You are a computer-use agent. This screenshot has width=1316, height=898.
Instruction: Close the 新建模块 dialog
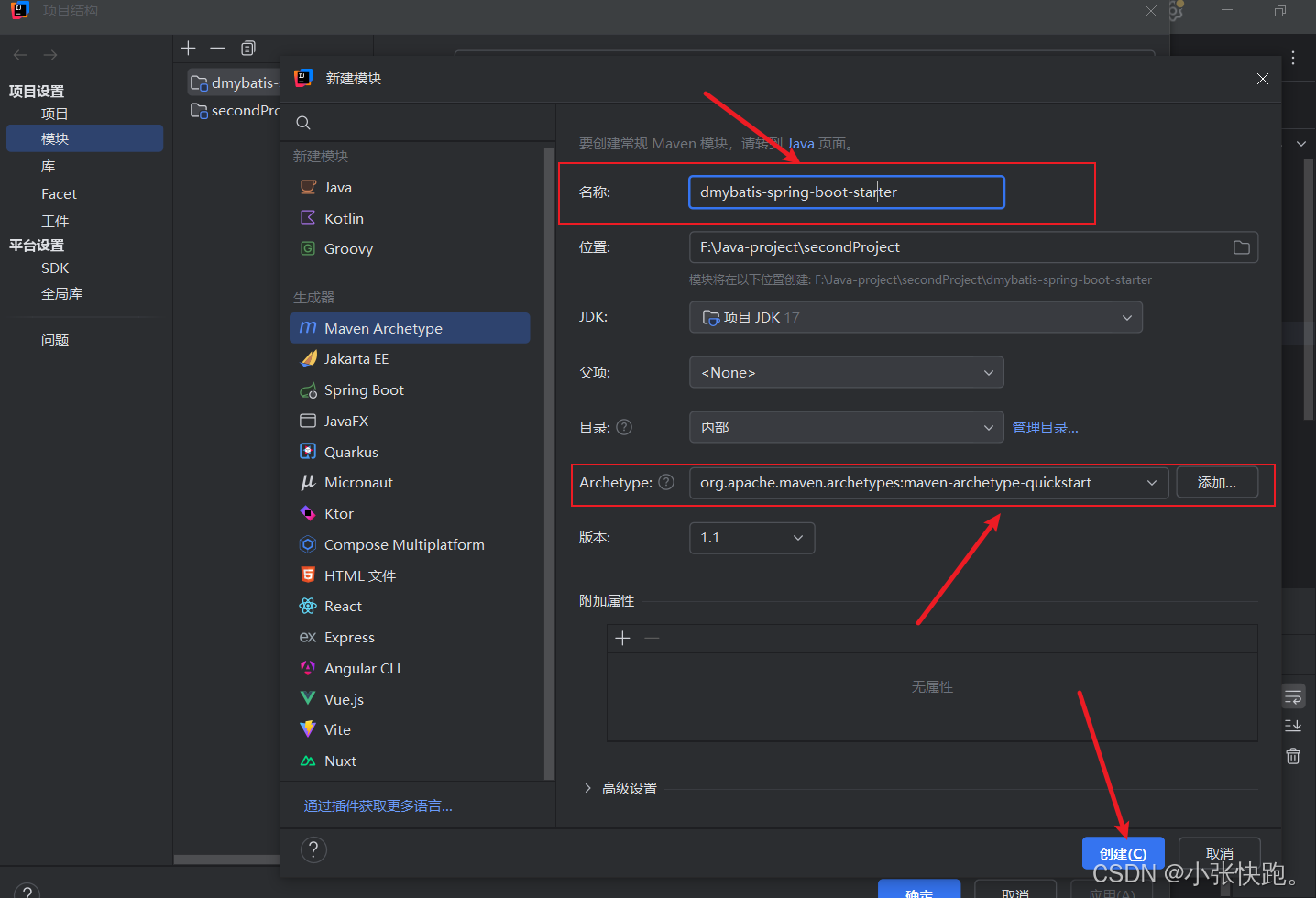(x=1262, y=79)
